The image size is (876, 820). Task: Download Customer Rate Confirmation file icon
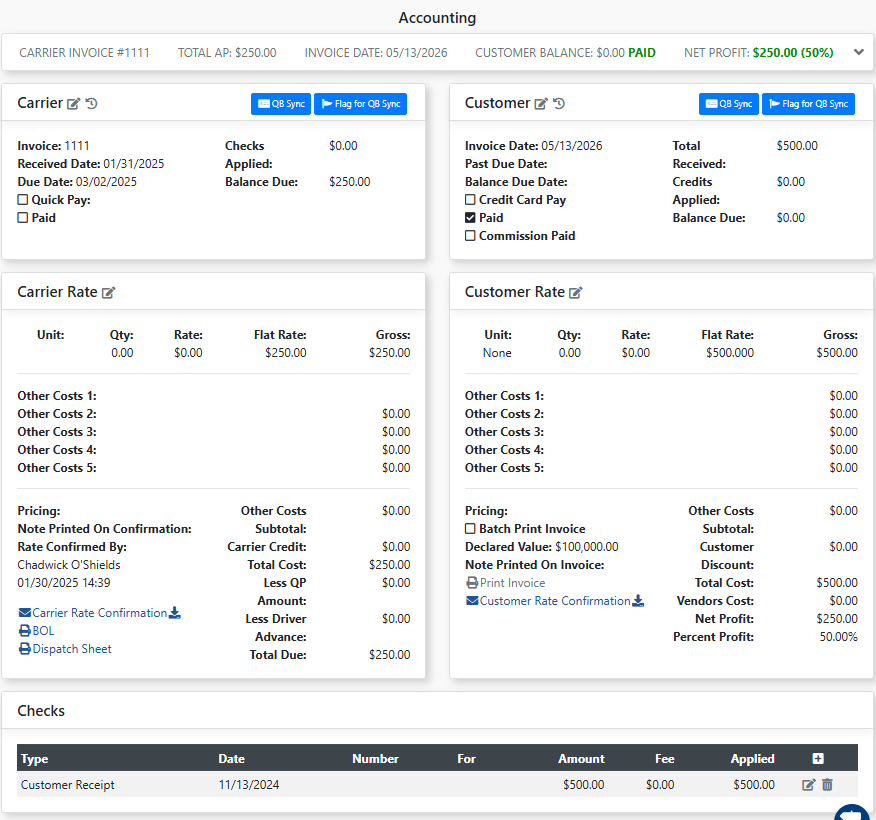(638, 601)
